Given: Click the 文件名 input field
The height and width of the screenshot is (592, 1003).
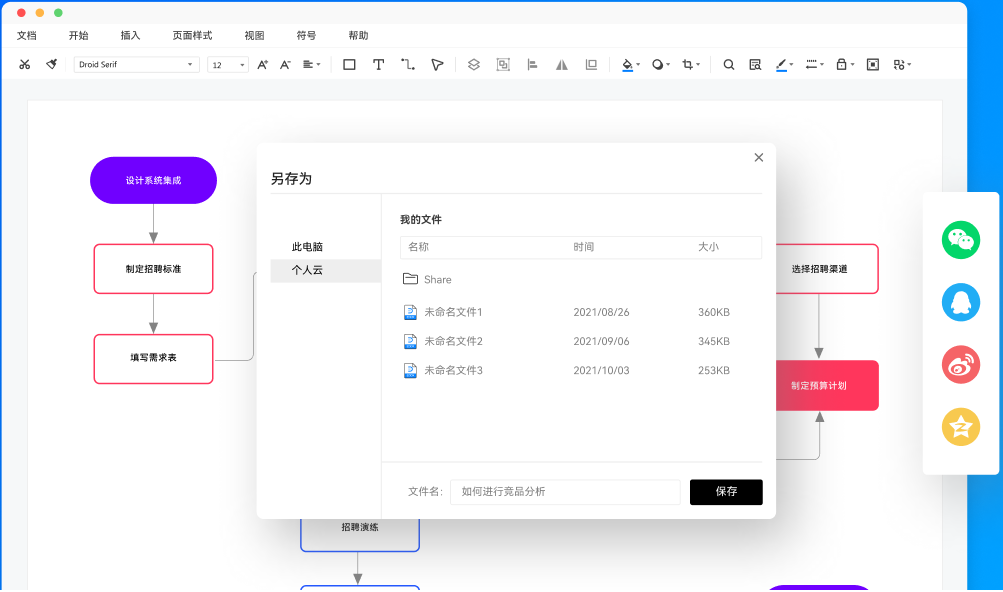Looking at the screenshot, I should pyautogui.click(x=565, y=491).
